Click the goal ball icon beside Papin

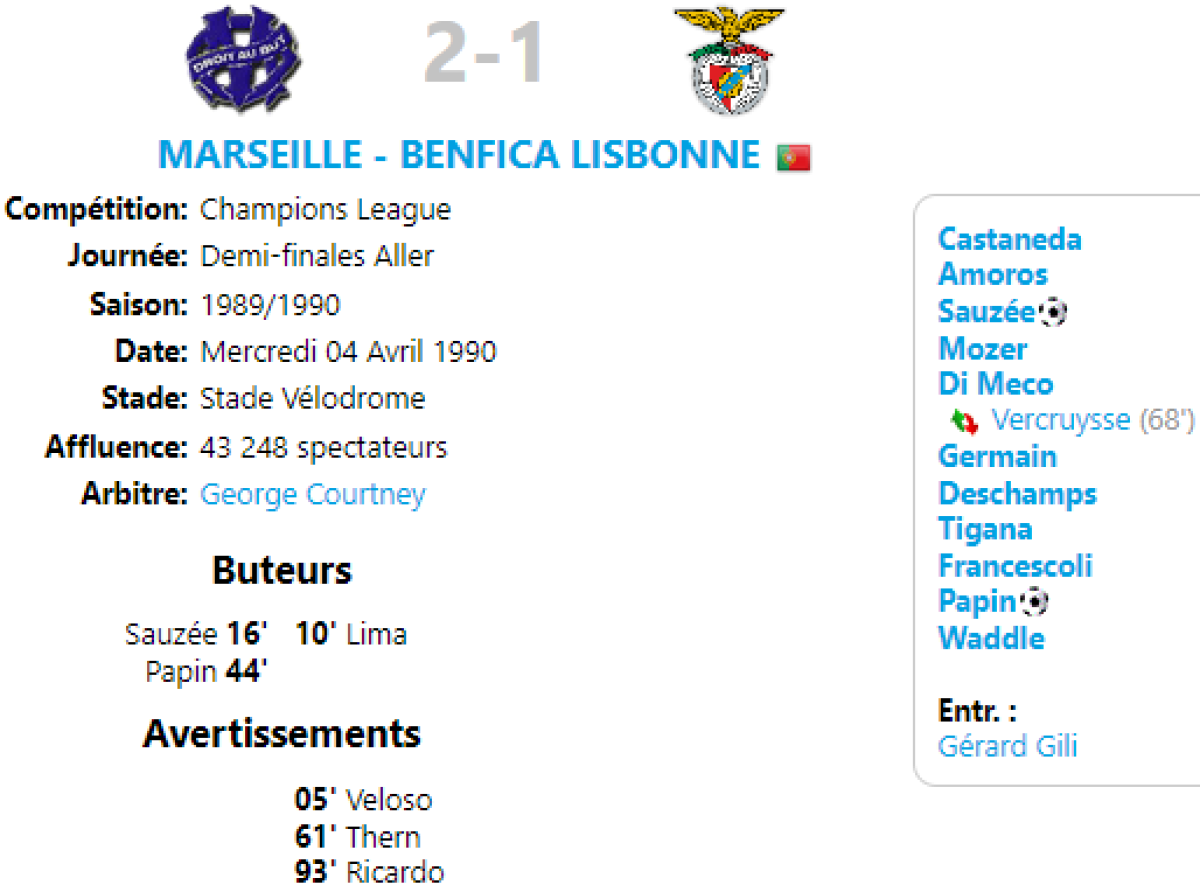click(1035, 601)
